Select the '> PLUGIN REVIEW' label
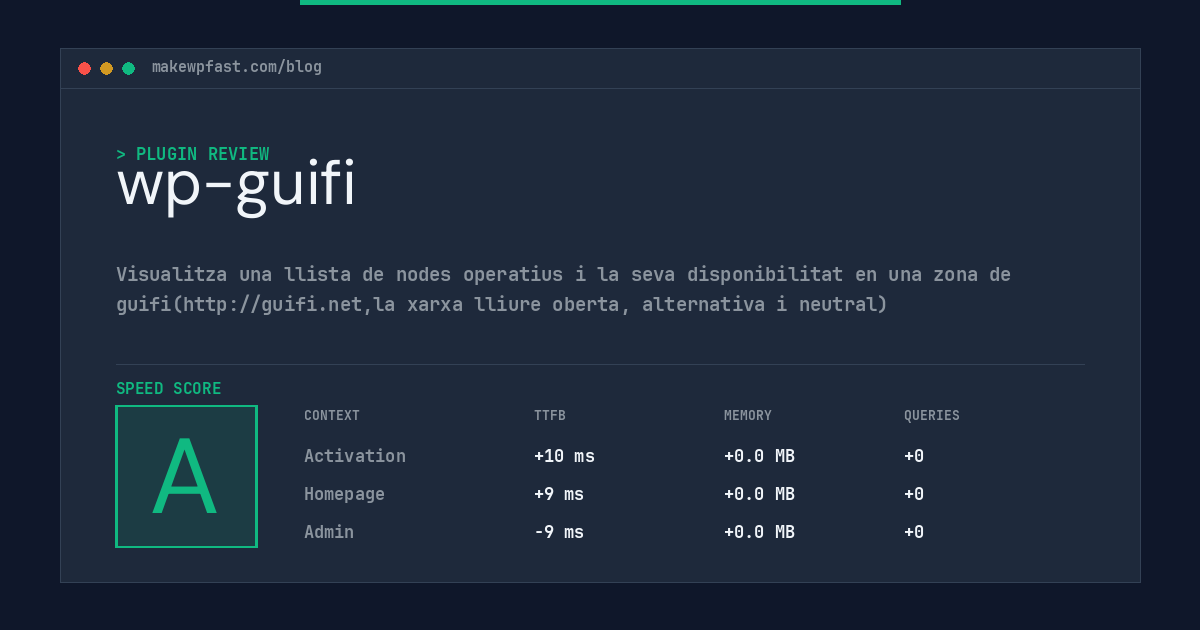The height and width of the screenshot is (630, 1200). (x=193, y=154)
